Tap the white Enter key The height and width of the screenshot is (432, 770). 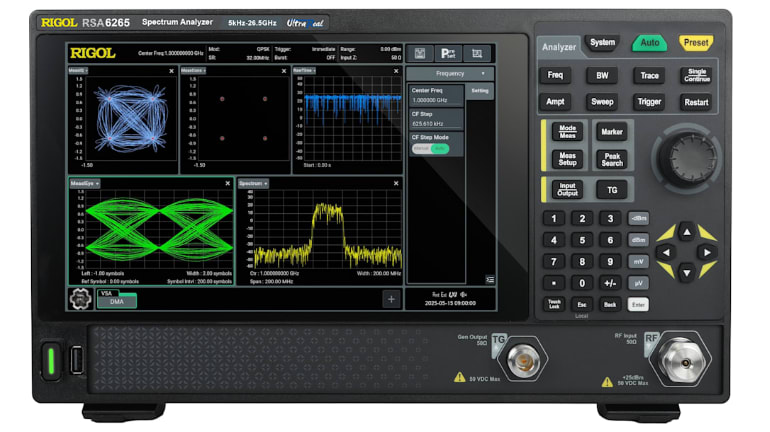point(638,305)
